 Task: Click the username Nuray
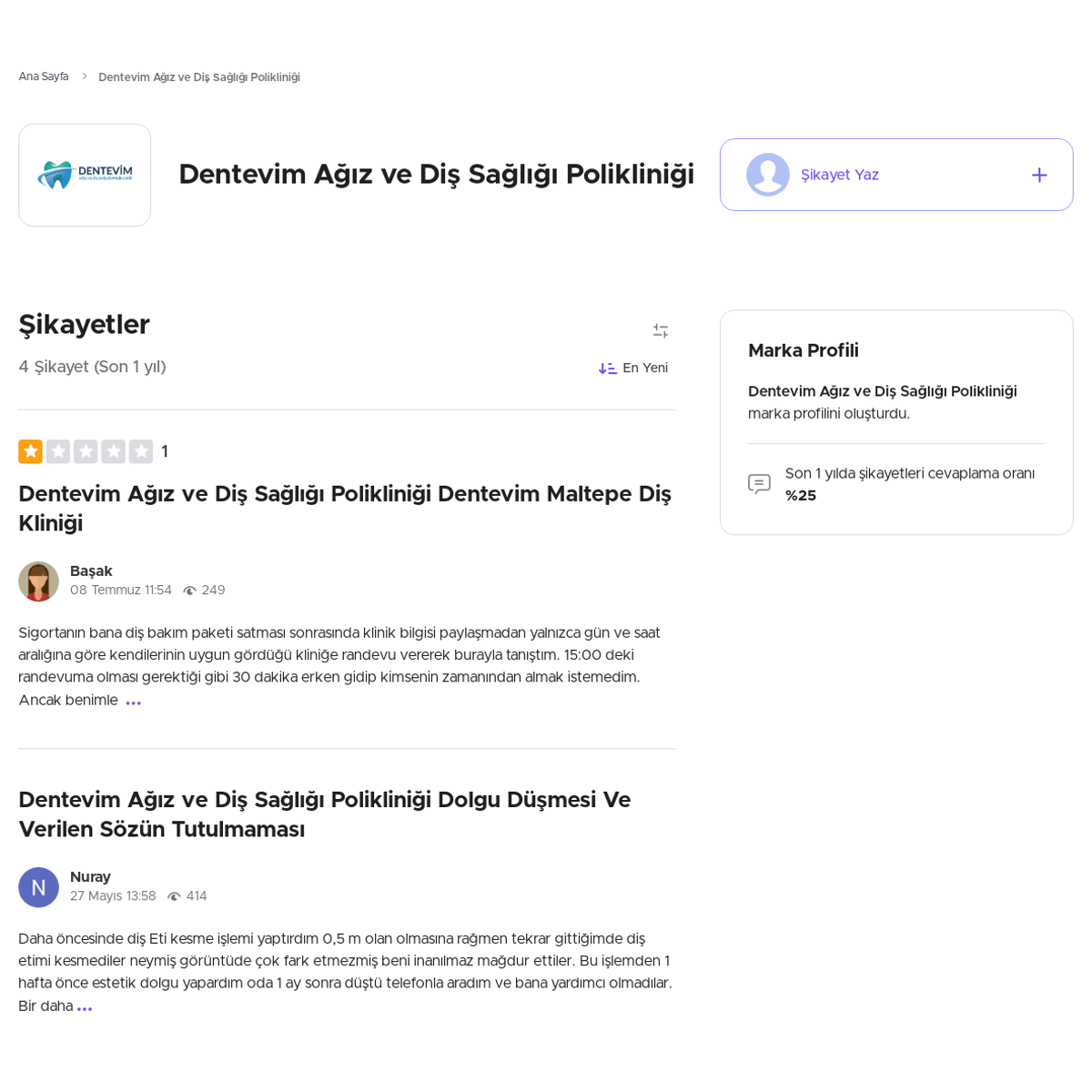90,877
